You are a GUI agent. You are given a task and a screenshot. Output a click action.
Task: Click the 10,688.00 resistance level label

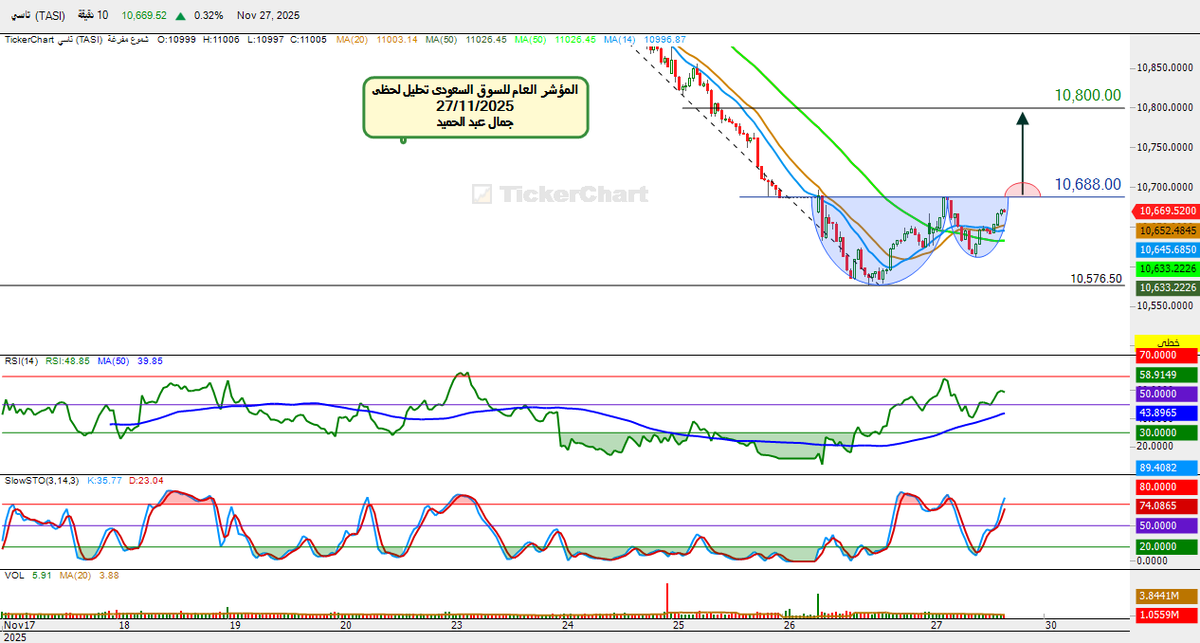pos(1087,185)
